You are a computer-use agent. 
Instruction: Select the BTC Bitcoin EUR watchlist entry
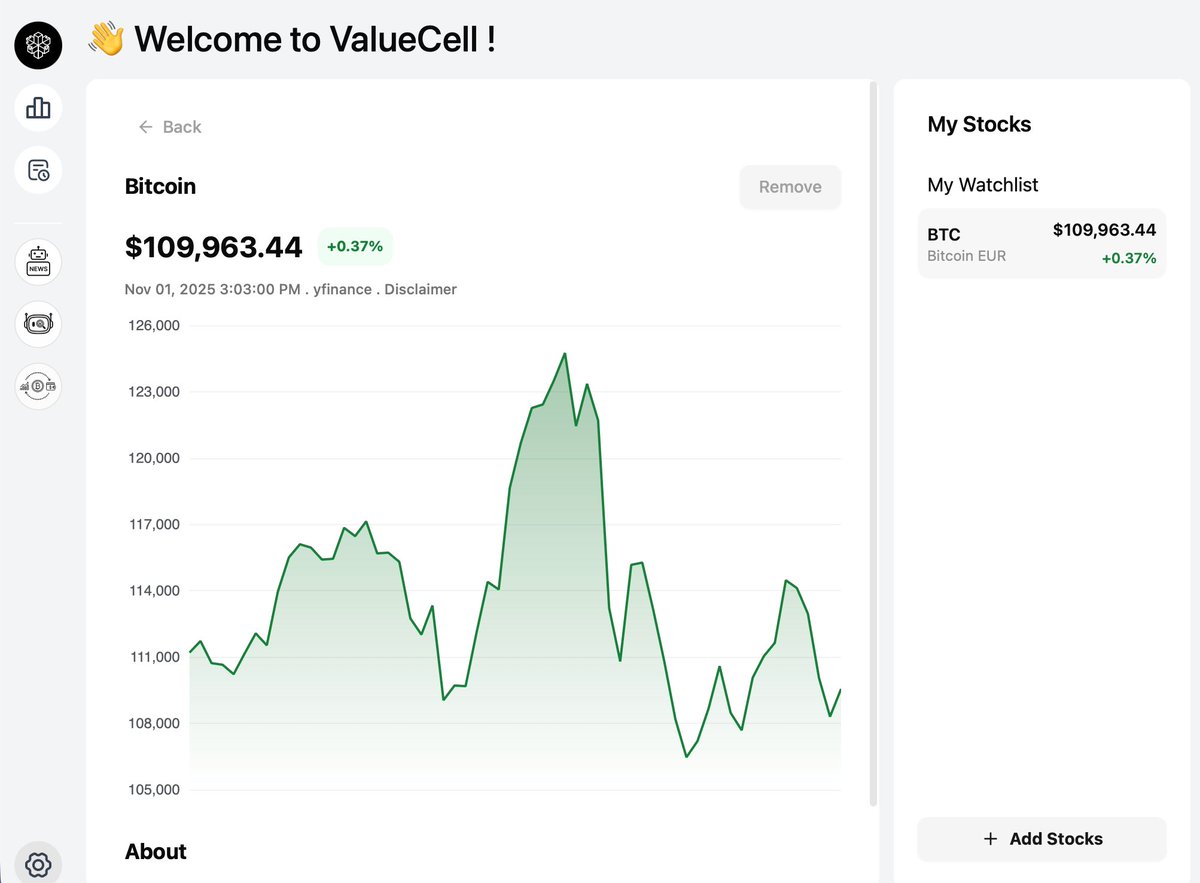tap(1041, 243)
